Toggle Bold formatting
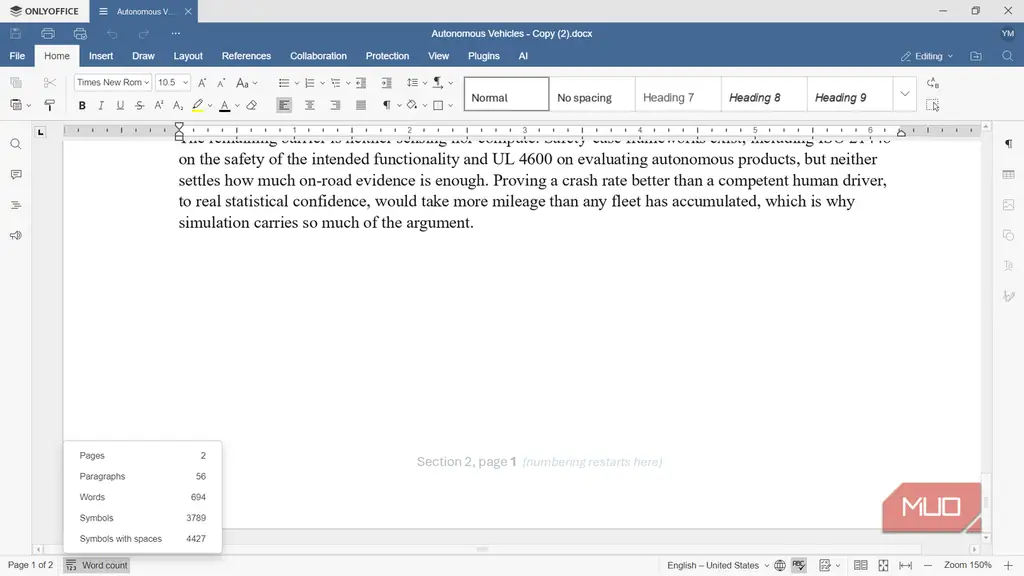Image resolution: width=1024 pixels, height=576 pixels. pos(82,105)
